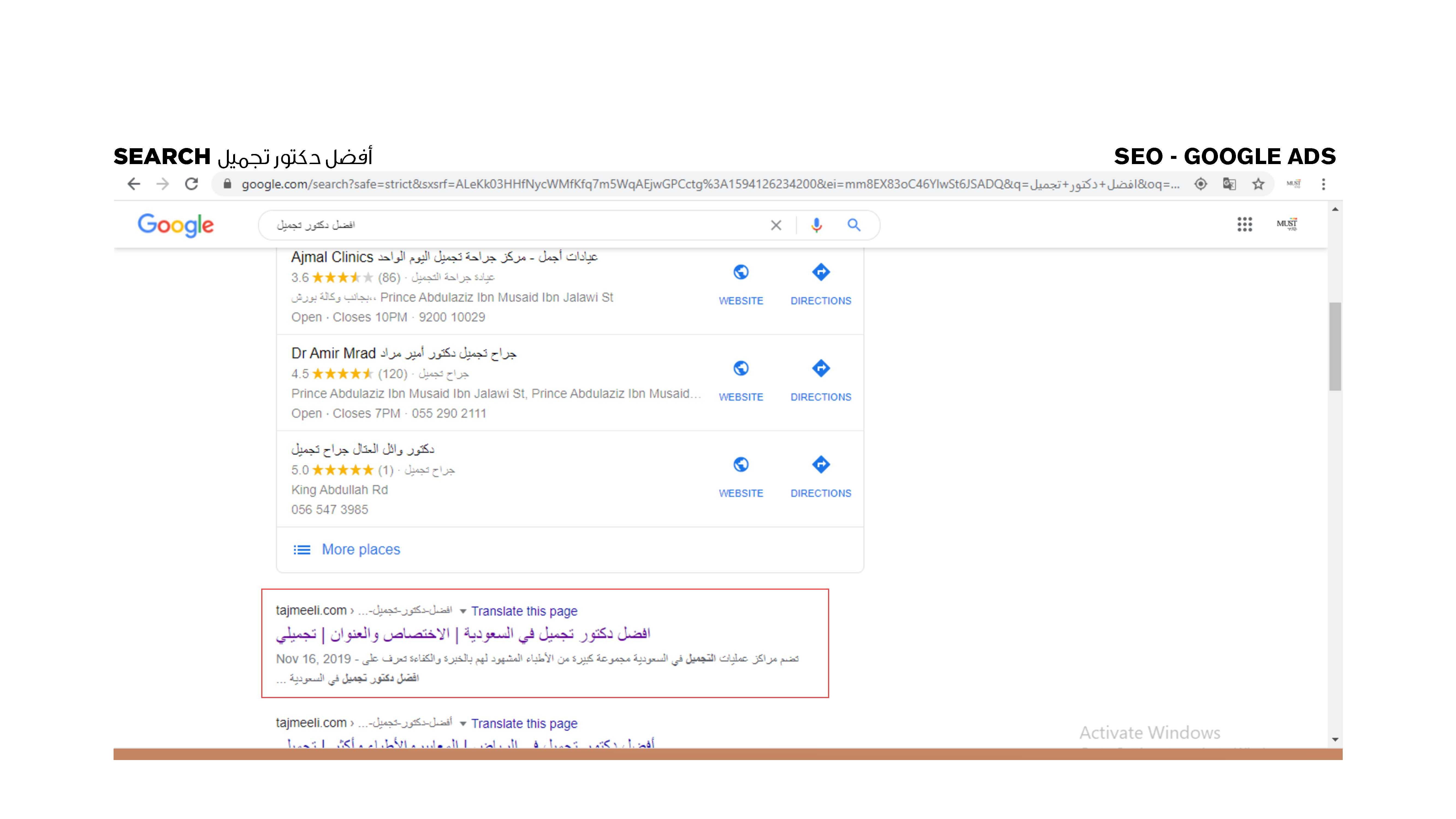Click the MUST extension icon in toolbar
Viewport: 1456px width, 819px height.
(x=1293, y=184)
